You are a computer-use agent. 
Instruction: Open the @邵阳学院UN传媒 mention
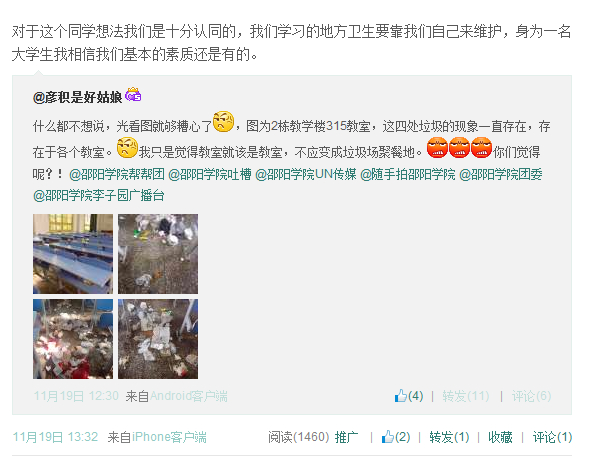(x=306, y=175)
